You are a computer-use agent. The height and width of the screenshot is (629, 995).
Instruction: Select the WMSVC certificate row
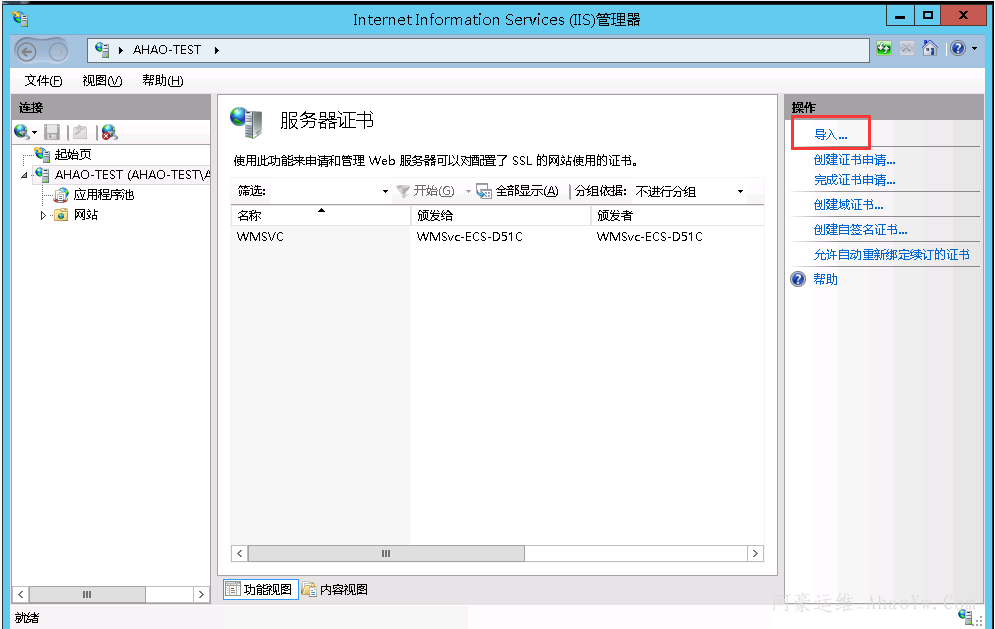pos(261,237)
